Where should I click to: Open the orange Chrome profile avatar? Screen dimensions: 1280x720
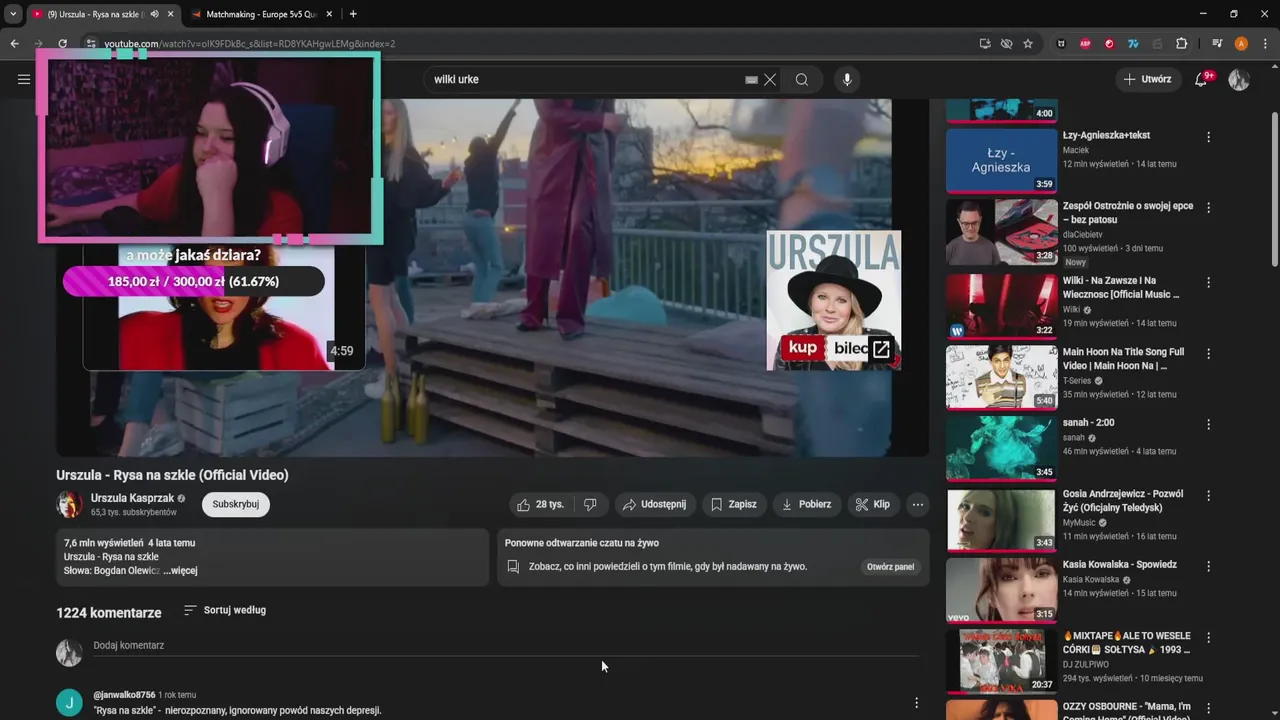(x=1241, y=43)
